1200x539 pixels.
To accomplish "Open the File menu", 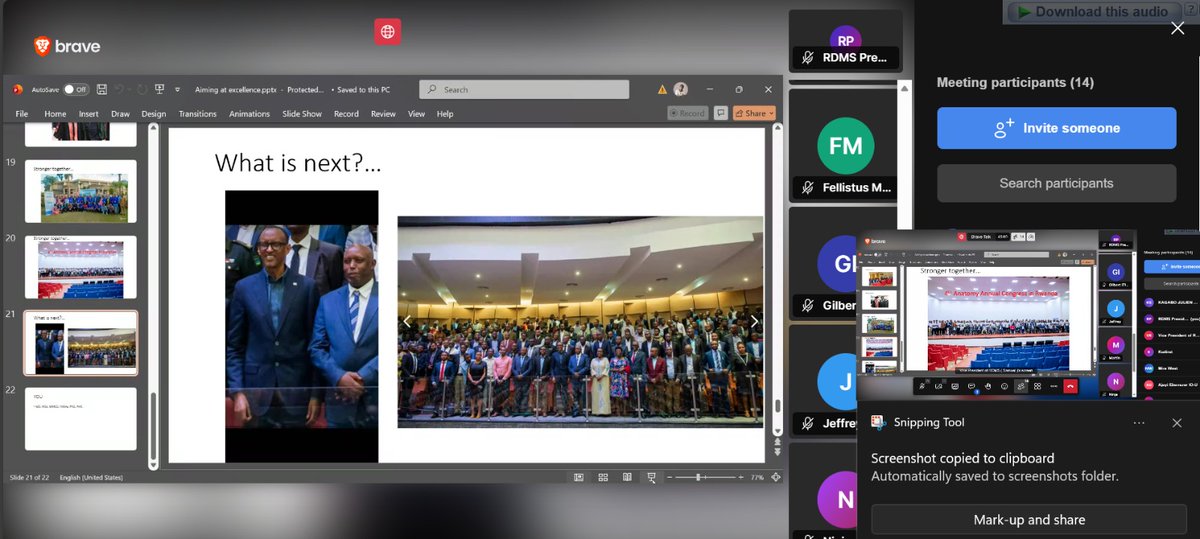I will click(x=22, y=114).
